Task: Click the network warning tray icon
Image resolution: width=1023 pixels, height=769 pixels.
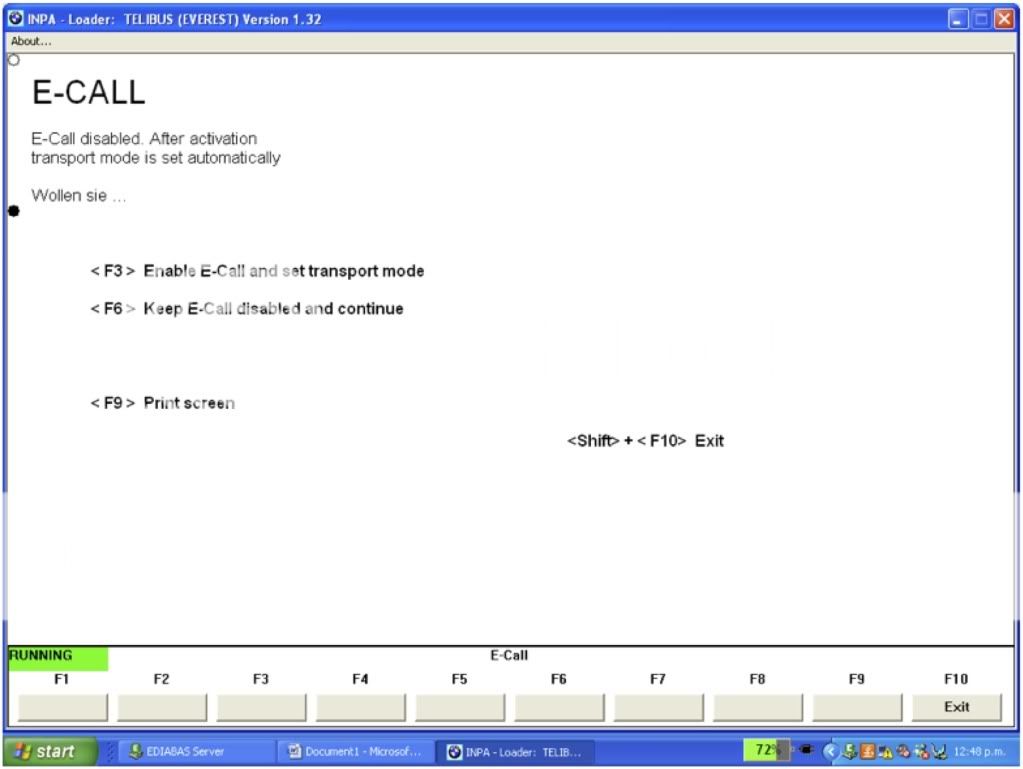Action: [x=885, y=752]
